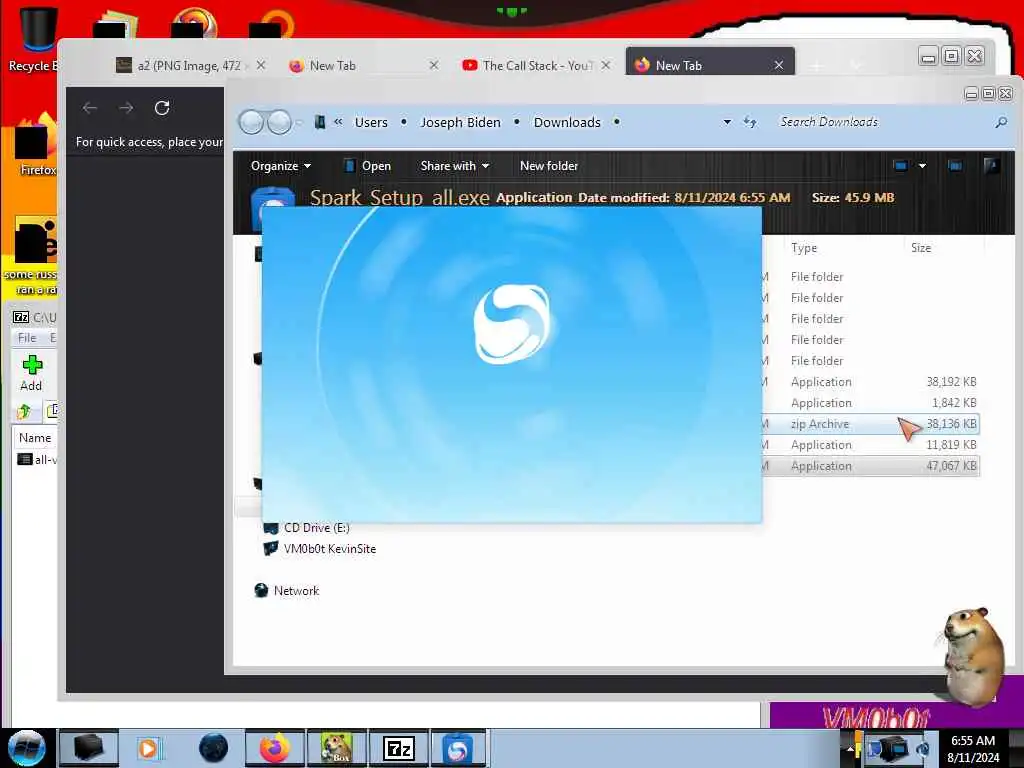The image size is (1024, 768).
Task: Click Firefox's back arrow
Action: (x=90, y=108)
